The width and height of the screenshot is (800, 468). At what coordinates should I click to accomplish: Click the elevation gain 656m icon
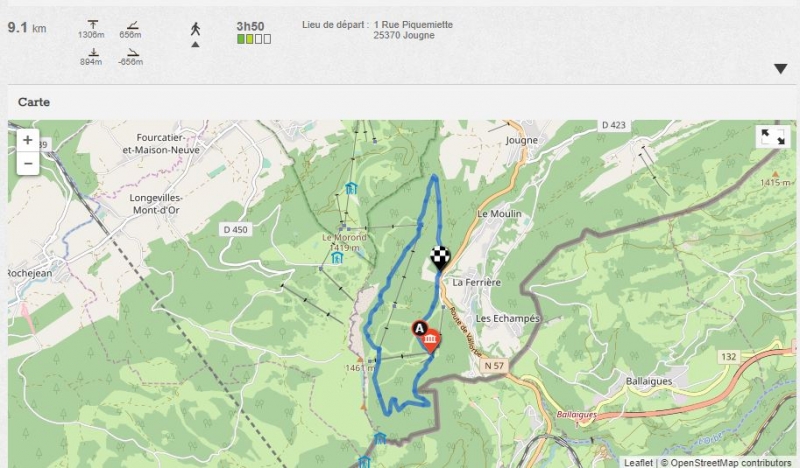click(x=132, y=25)
